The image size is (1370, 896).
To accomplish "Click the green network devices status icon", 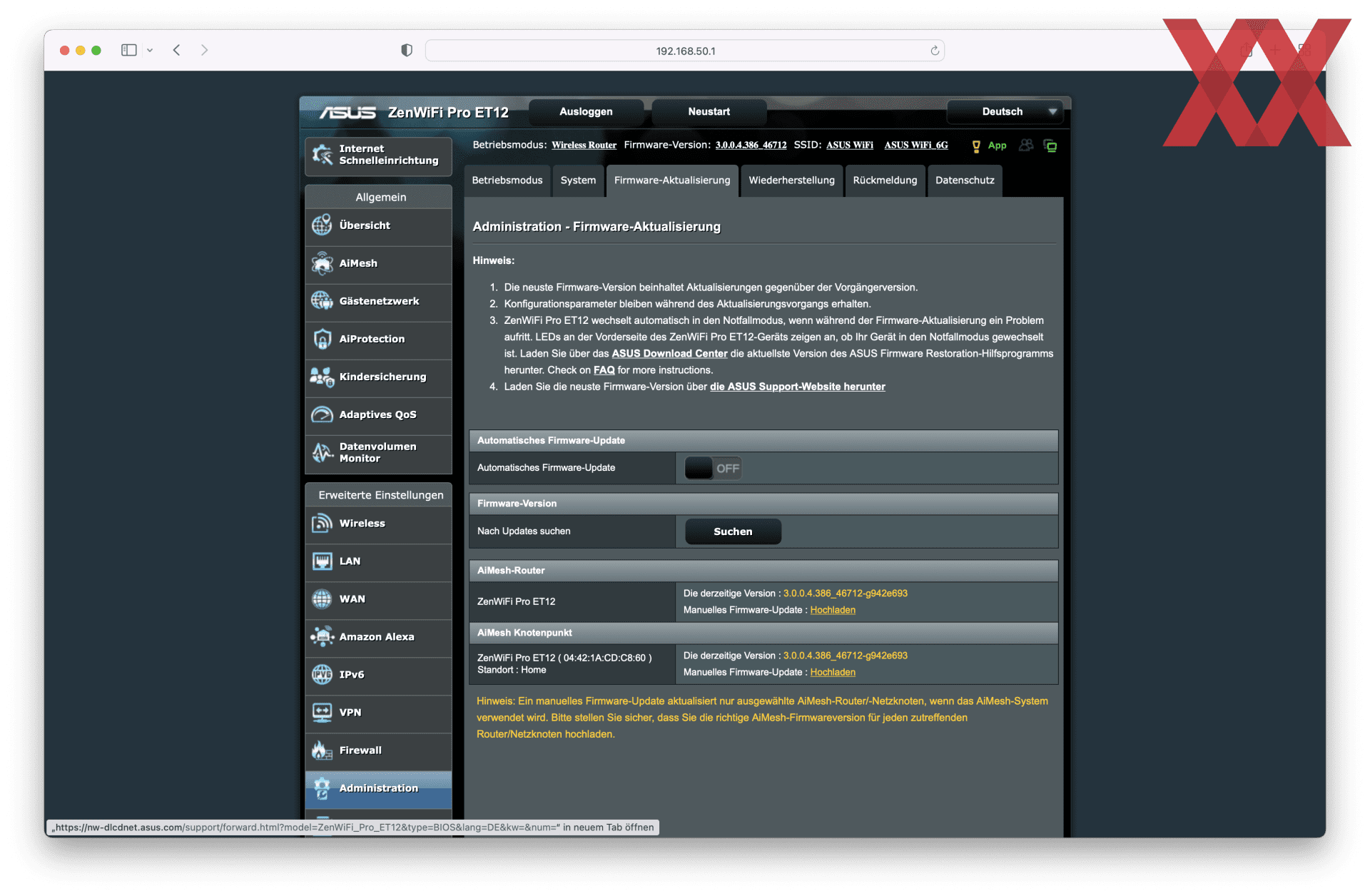I will 1050,146.
